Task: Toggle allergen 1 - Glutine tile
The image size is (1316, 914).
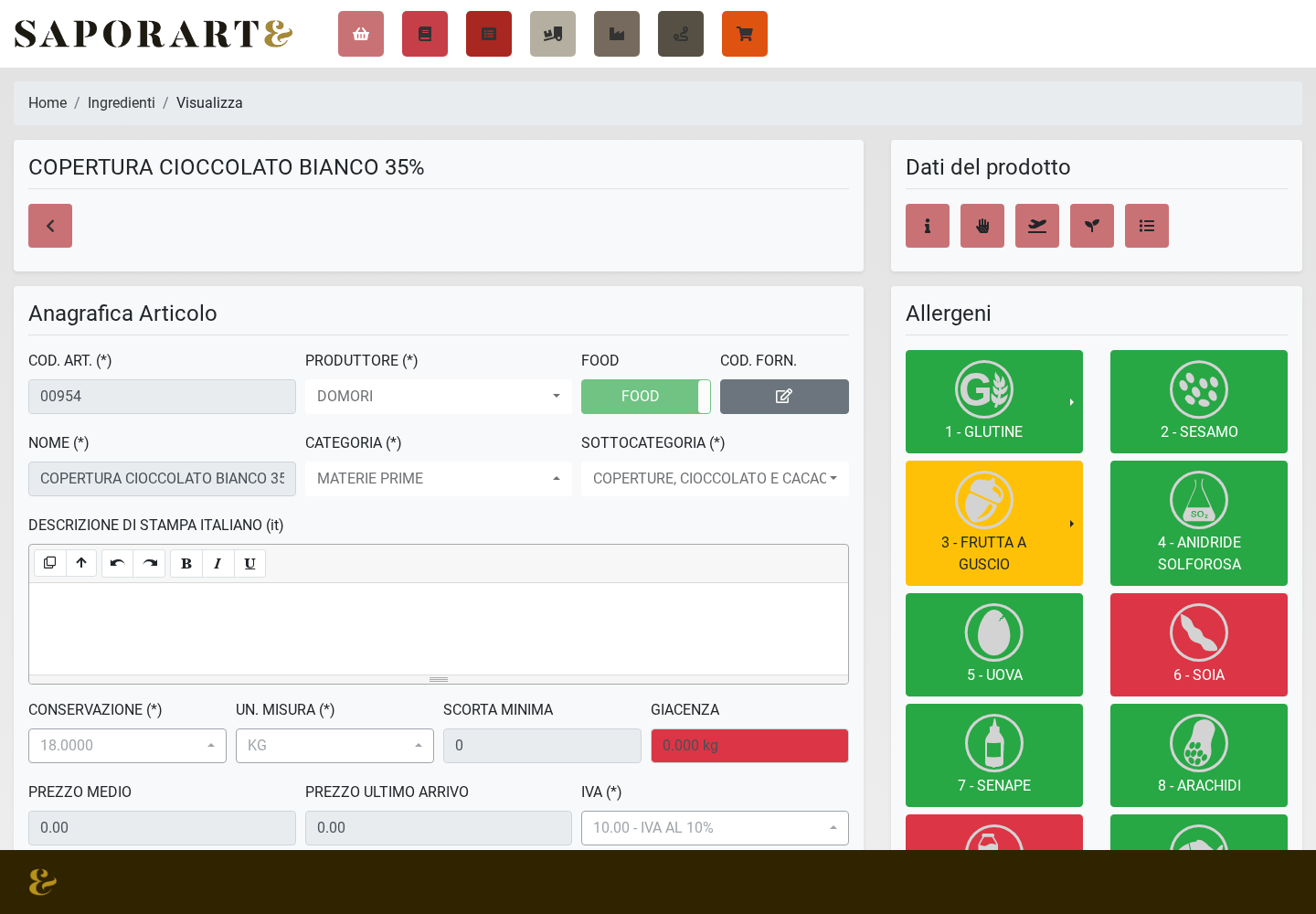Action: point(994,401)
